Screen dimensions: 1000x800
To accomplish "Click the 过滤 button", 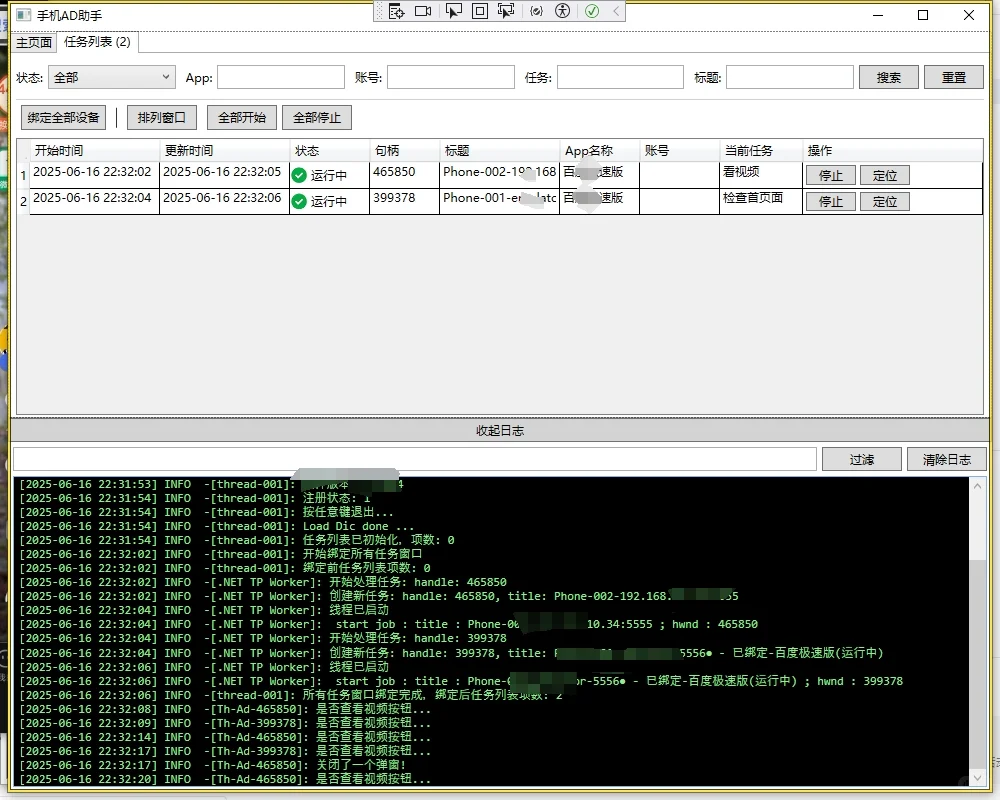I will tap(862, 459).
